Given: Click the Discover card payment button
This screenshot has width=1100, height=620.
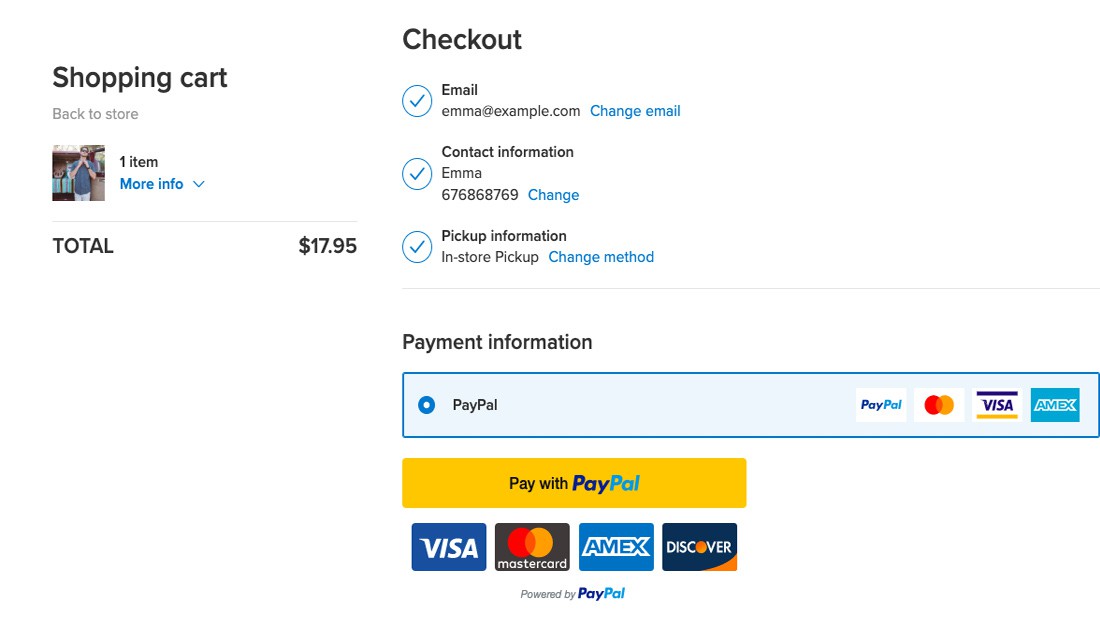Looking at the screenshot, I should (699, 547).
